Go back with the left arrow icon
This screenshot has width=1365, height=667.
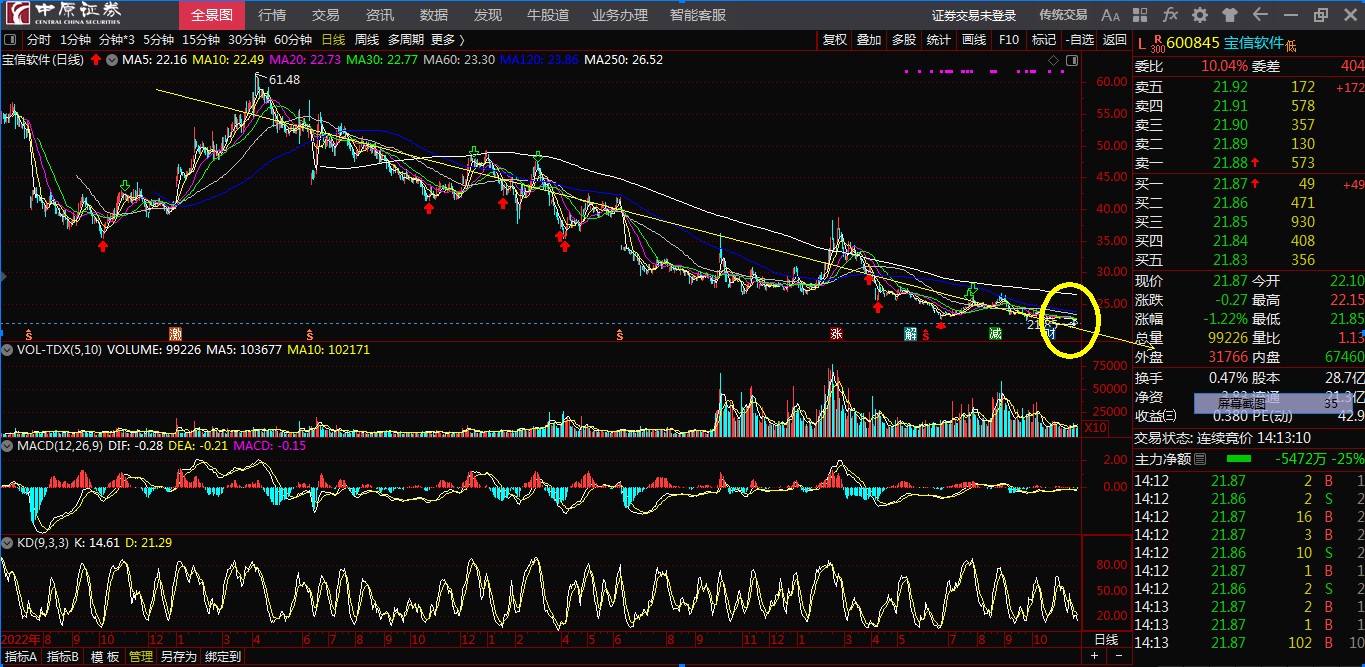(1260, 15)
